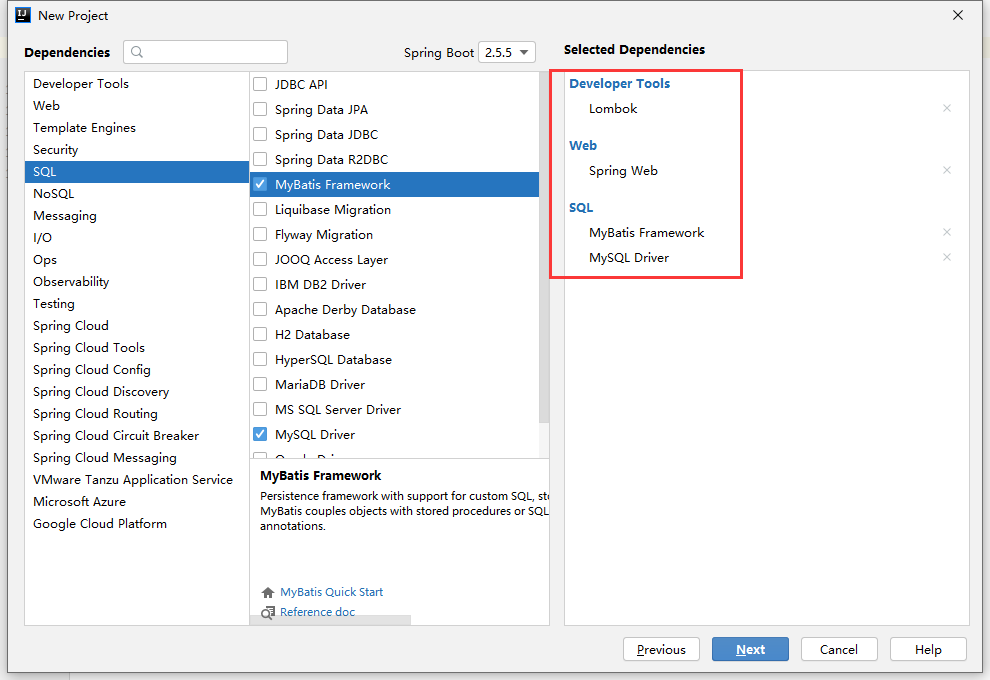Open Spring Cloud Discovery category
The height and width of the screenshot is (680, 990).
137,392
